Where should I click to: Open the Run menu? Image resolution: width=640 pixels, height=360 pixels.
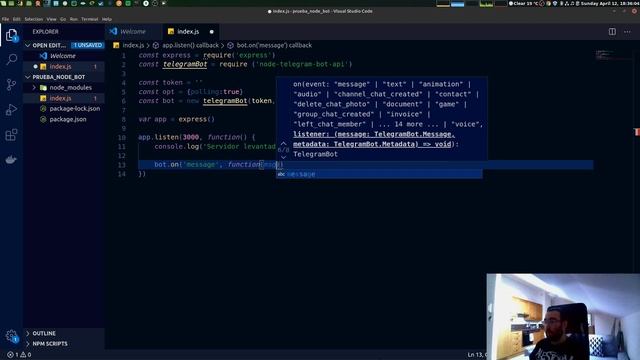point(73,19)
